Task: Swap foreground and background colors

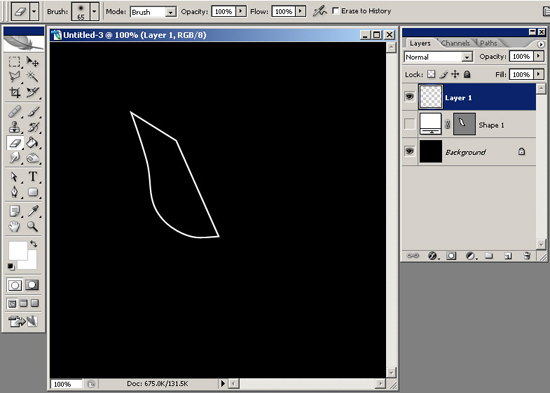Action: pyautogui.click(x=33, y=243)
